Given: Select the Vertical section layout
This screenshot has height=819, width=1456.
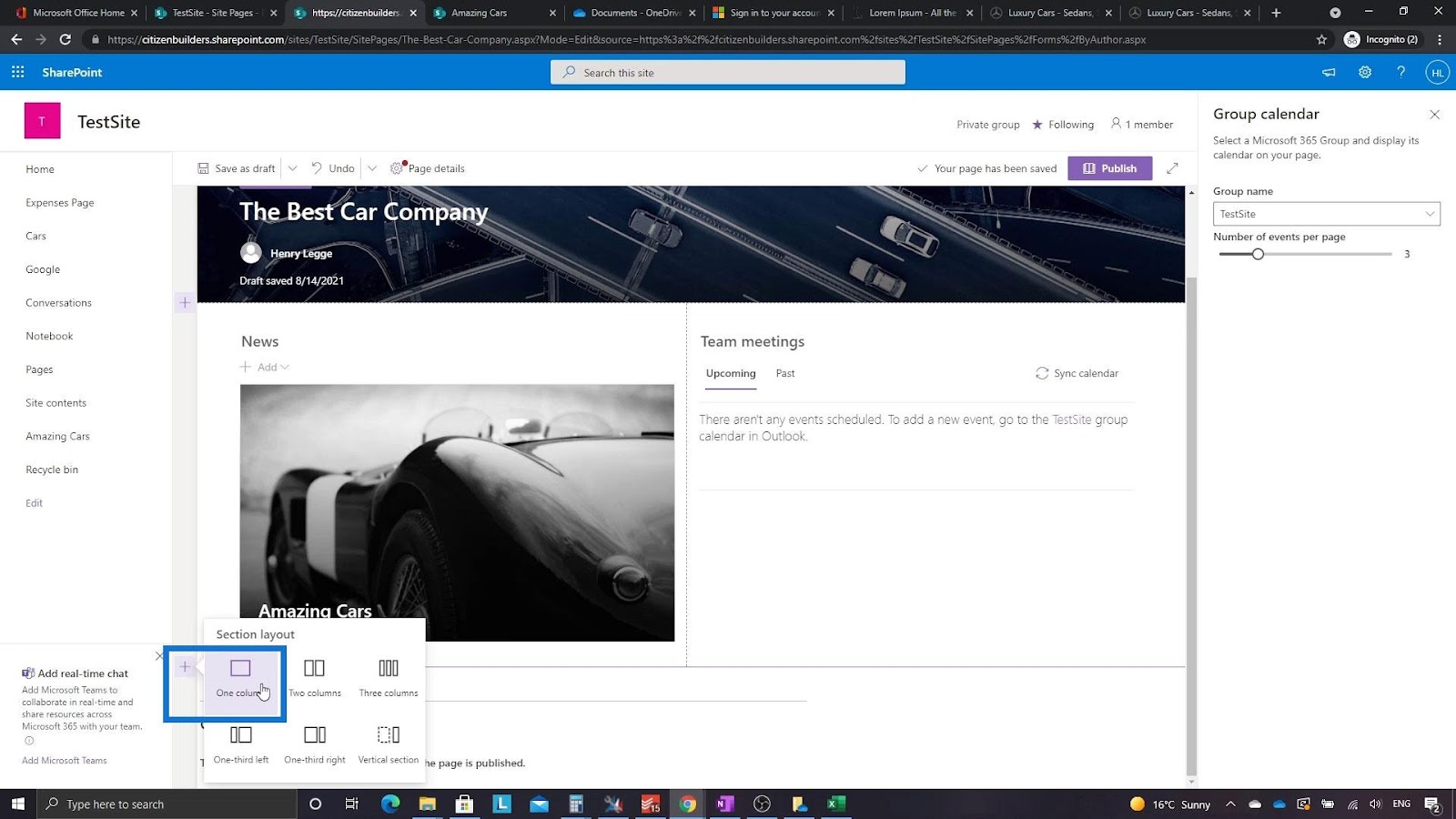Looking at the screenshot, I should pyautogui.click(x=389, y=744).
